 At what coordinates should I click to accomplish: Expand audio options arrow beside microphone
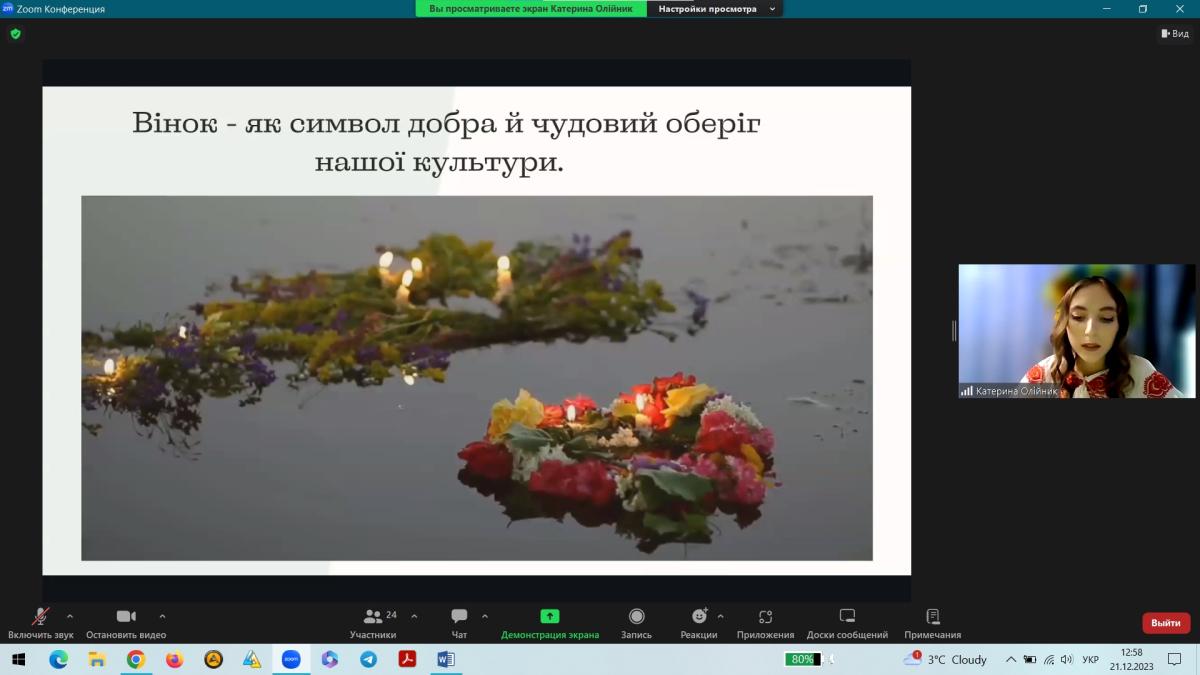pyautogui.click(x=70, y=616)
